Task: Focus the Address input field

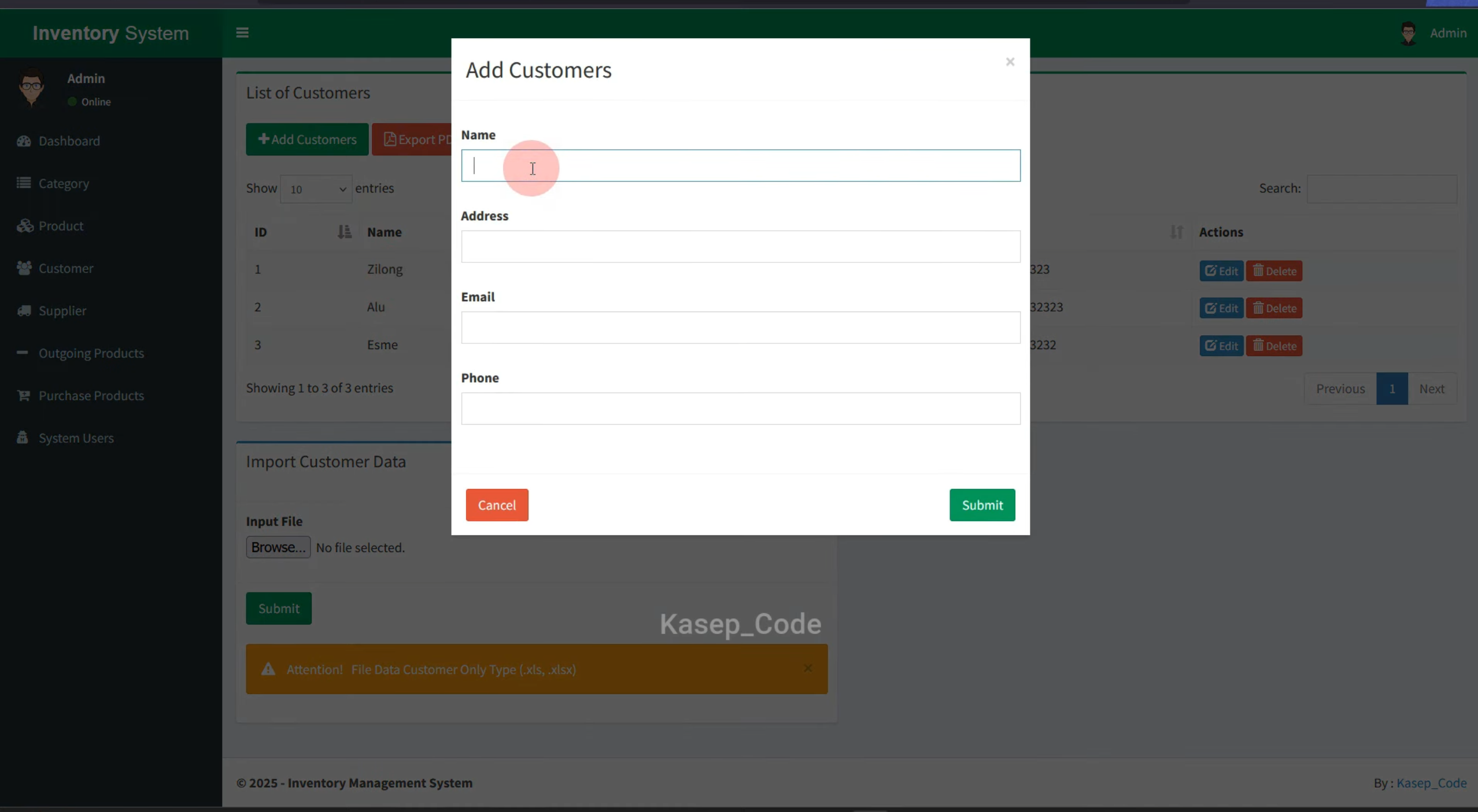Action: pyautogui.click(x=741, y=247)
